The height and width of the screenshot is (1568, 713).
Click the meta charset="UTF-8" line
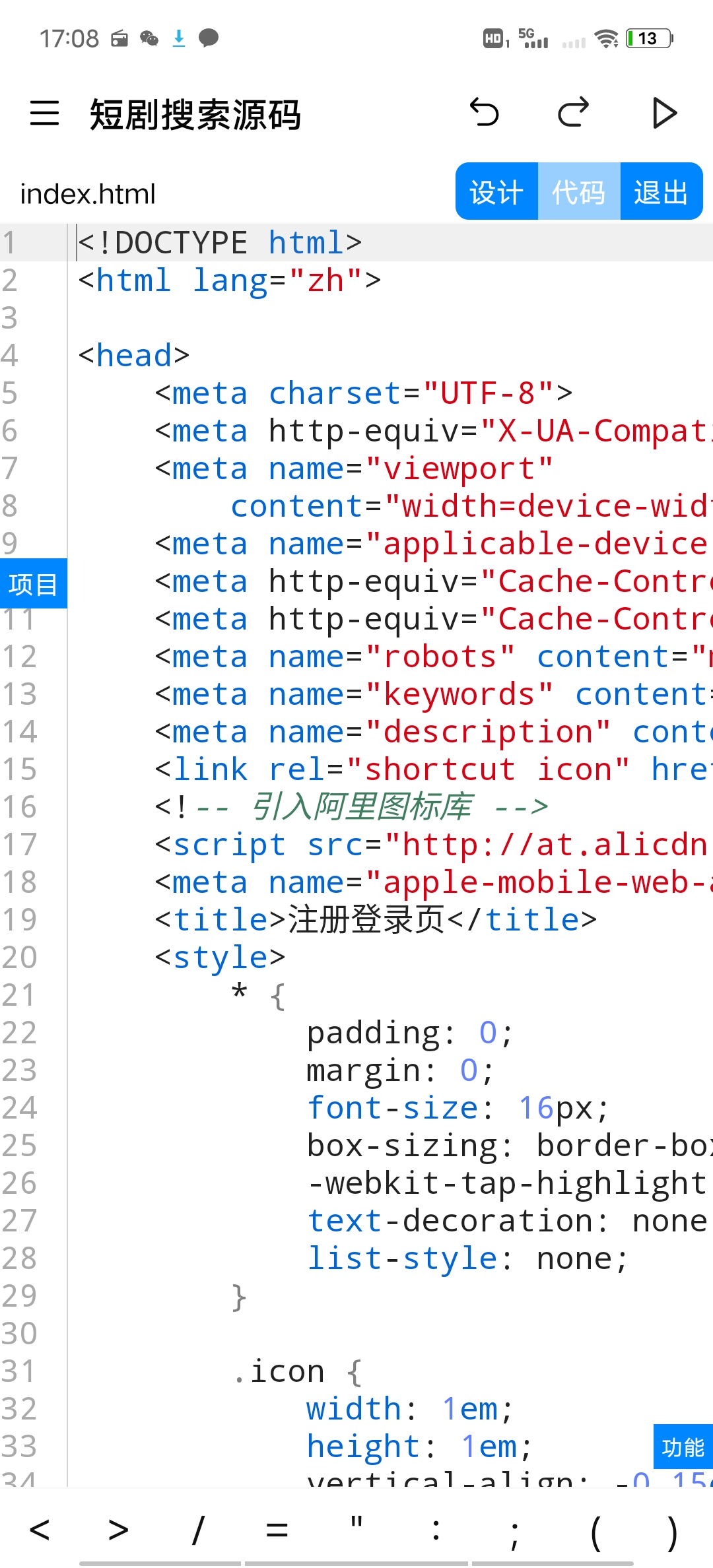pos(364,393)
